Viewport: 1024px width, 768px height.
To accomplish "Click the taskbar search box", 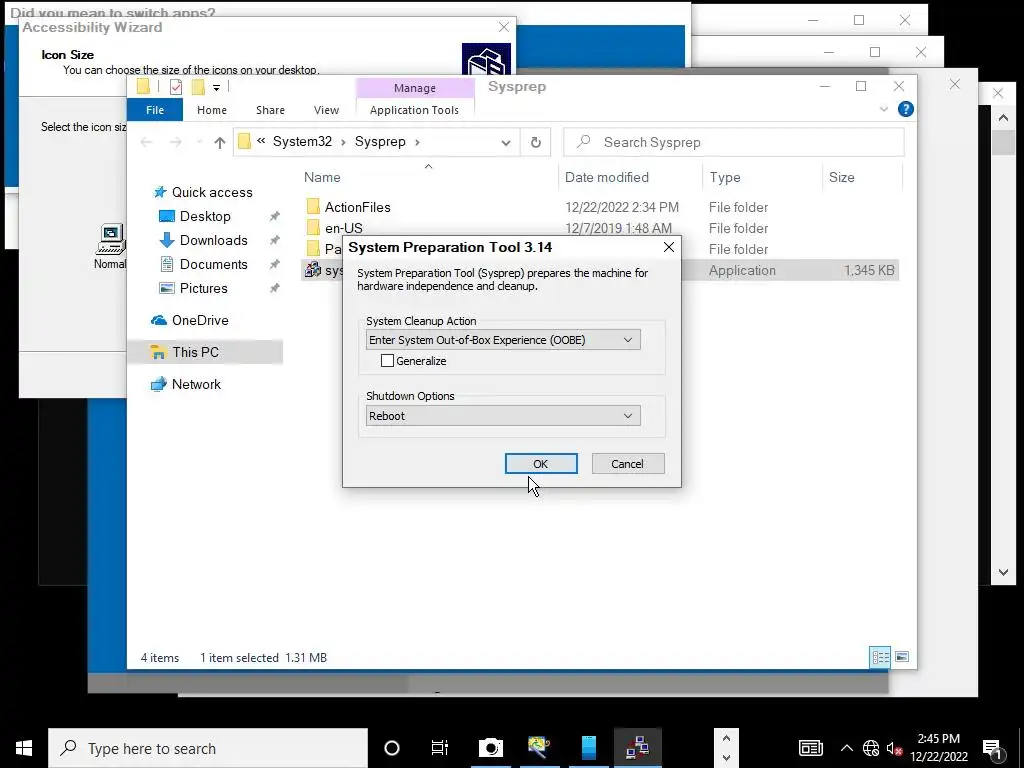I will click(x=208, y=748).
